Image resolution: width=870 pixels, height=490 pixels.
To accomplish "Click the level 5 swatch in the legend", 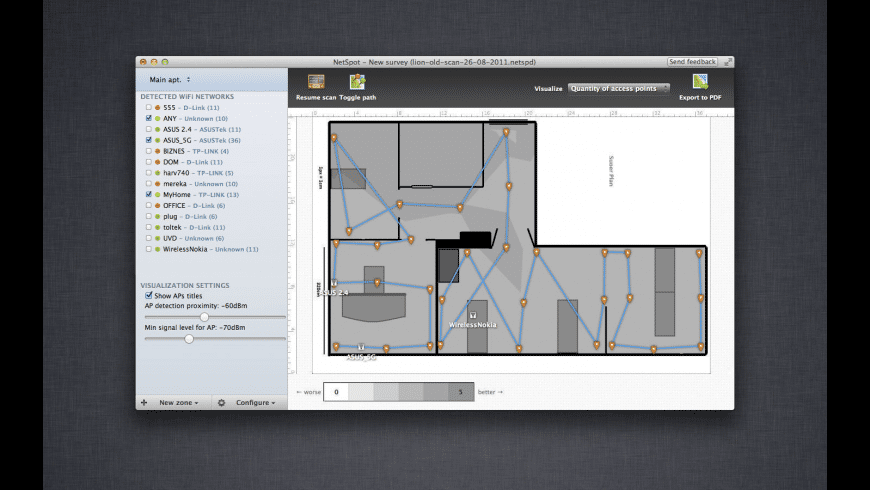I will (461, 392).
